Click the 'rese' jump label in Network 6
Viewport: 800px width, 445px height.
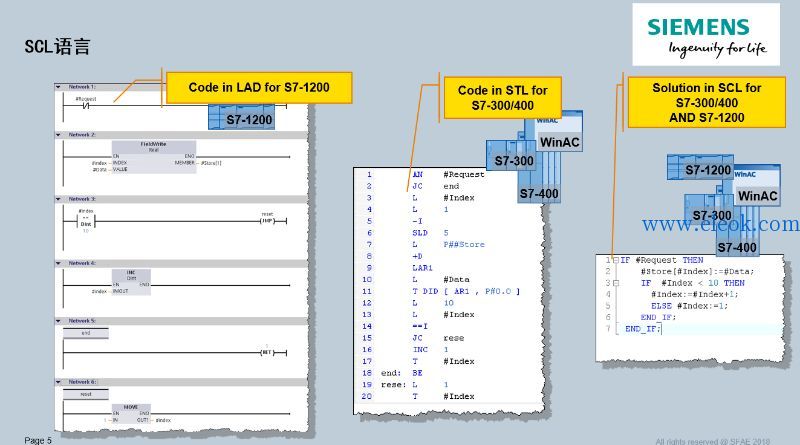tap(86, 394)
